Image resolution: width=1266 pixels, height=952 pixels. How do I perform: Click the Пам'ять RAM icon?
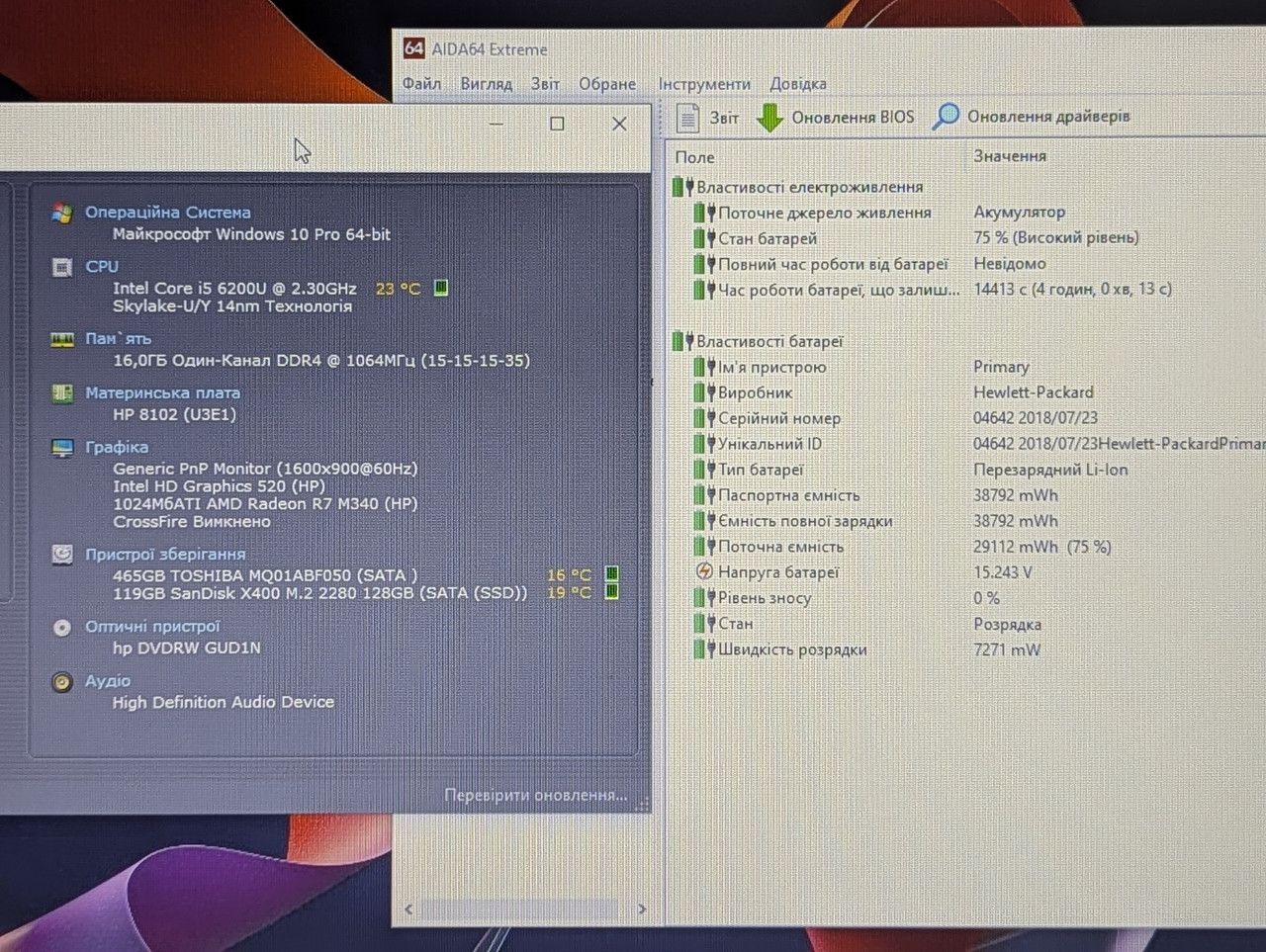pos(62,339)
